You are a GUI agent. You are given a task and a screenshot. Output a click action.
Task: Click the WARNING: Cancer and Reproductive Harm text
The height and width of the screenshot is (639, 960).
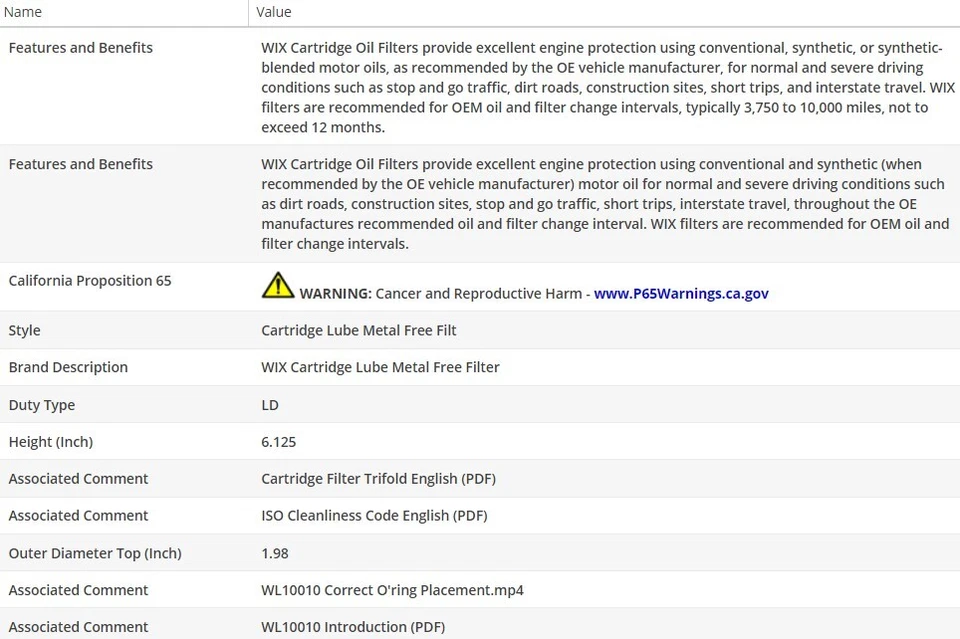(440, 294)
